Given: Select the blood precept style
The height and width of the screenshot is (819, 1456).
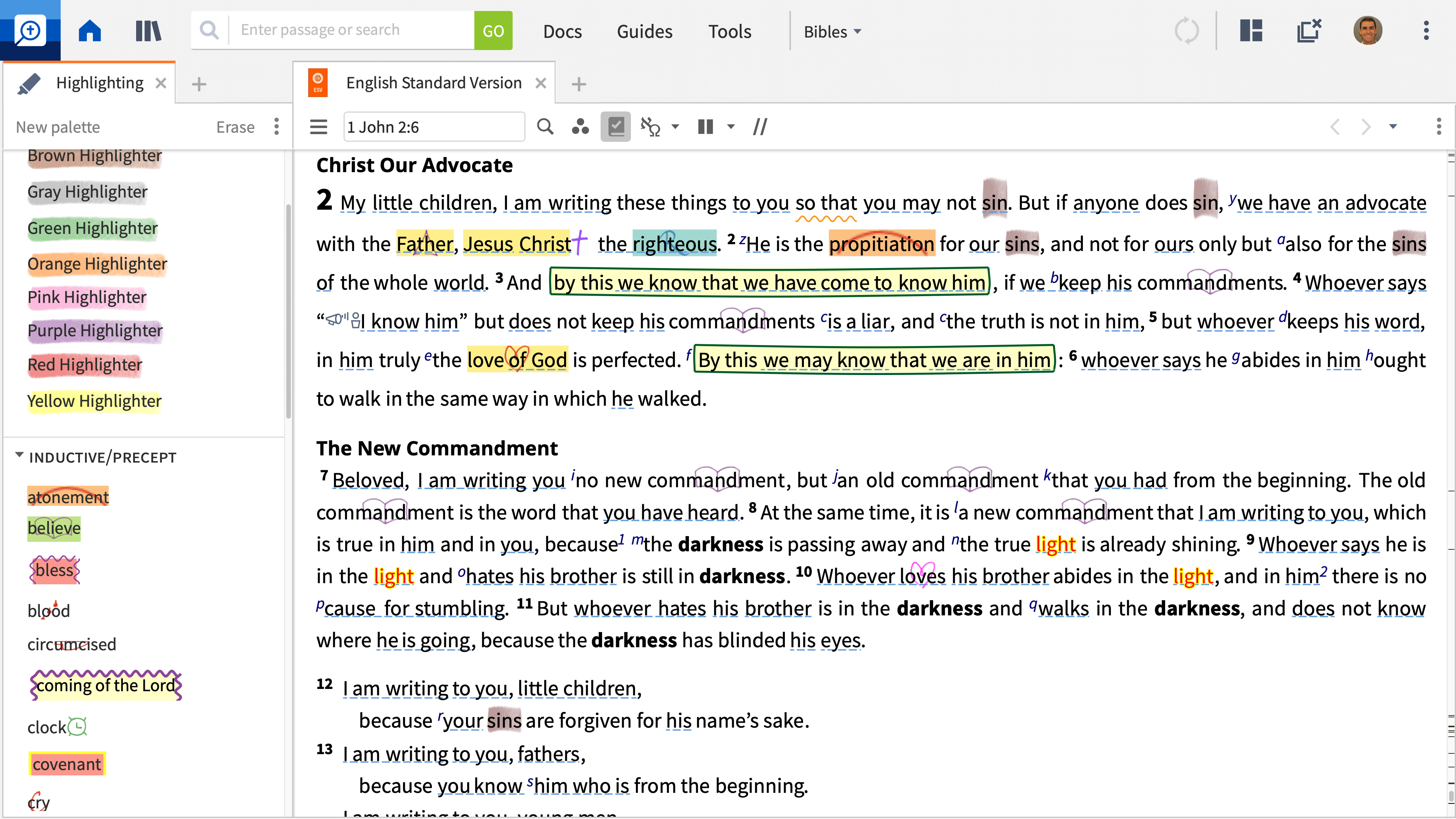Looking at the screenshot, I should coord(49,610).
